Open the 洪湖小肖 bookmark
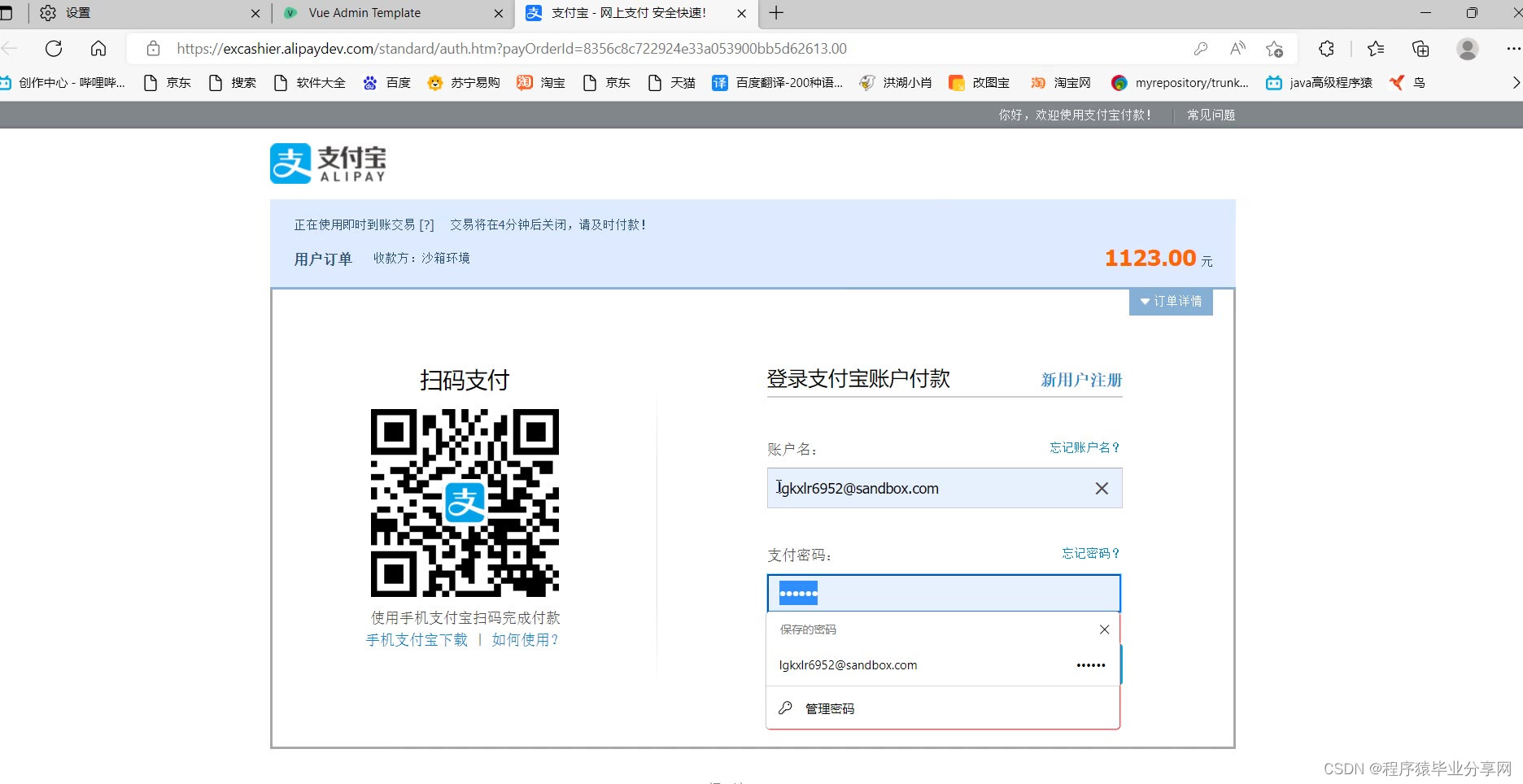The width and height of the screenshot is (1523, 784). click(896, 82)
